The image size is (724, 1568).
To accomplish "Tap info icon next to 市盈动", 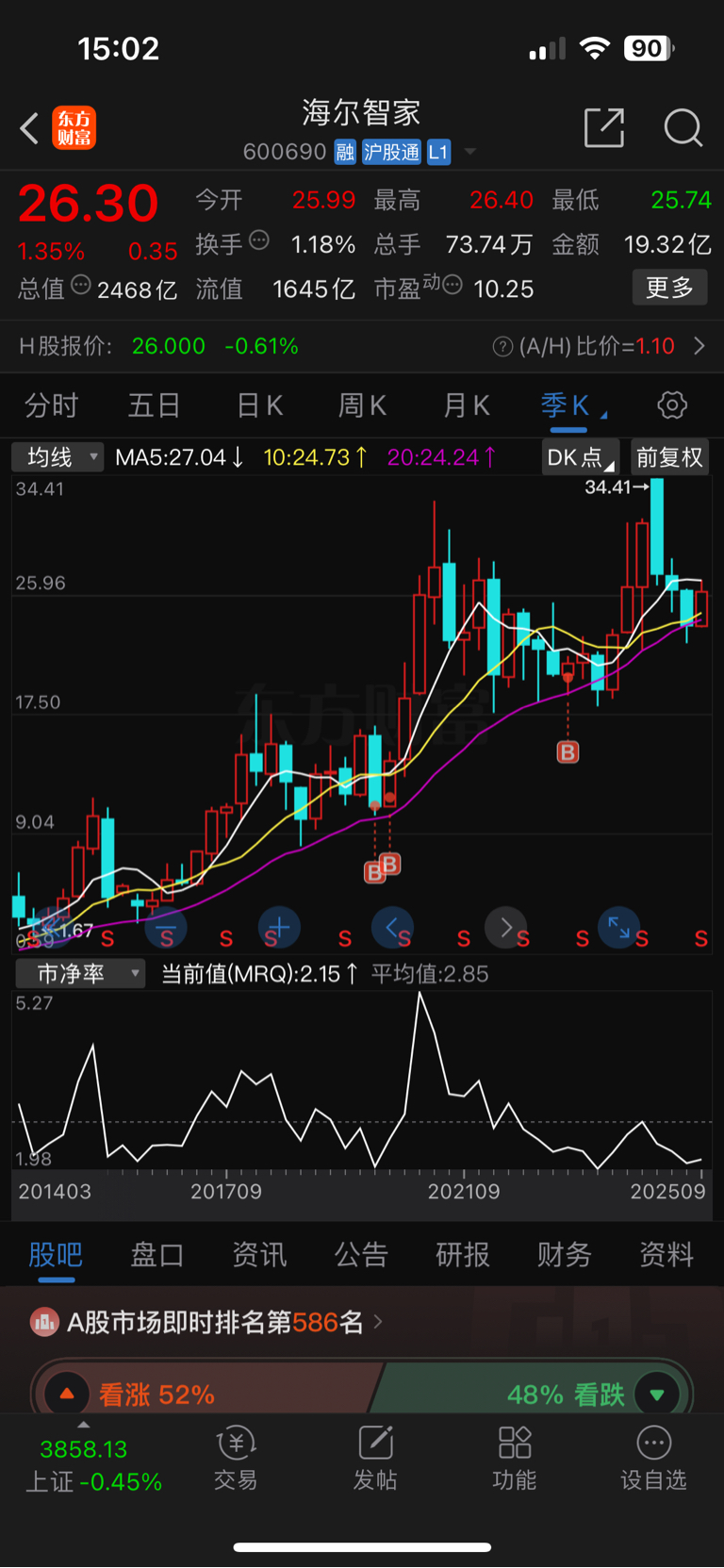I will 452,285.
